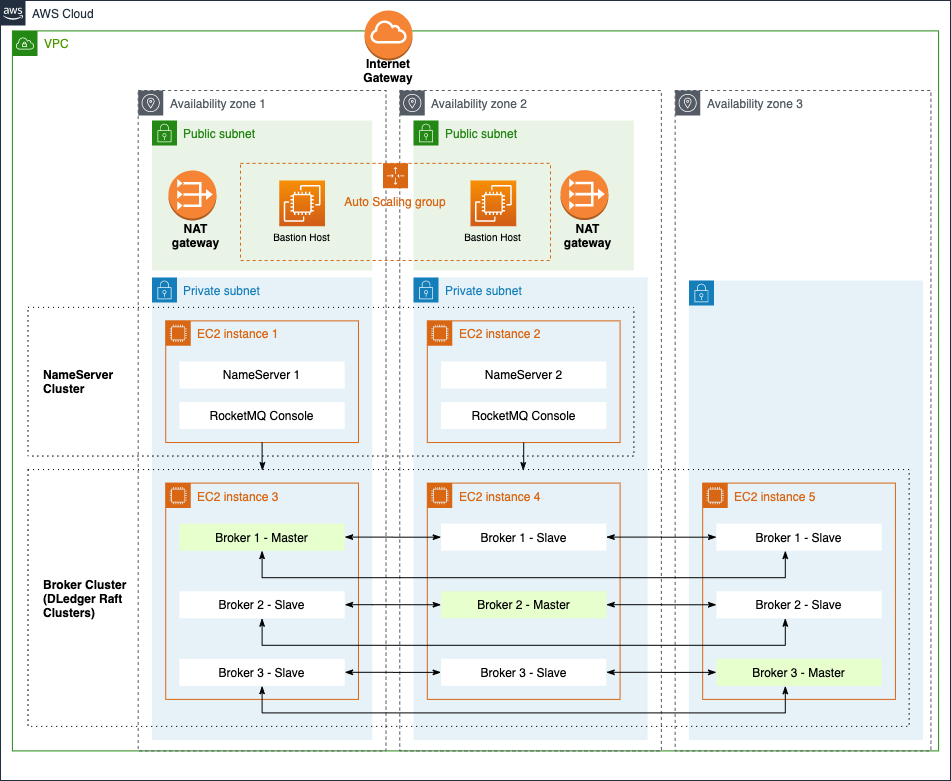This screenshot has height=781, width=951.
Task: Click the Public subnet lock icon in zone 1
Action: [164, 133]
